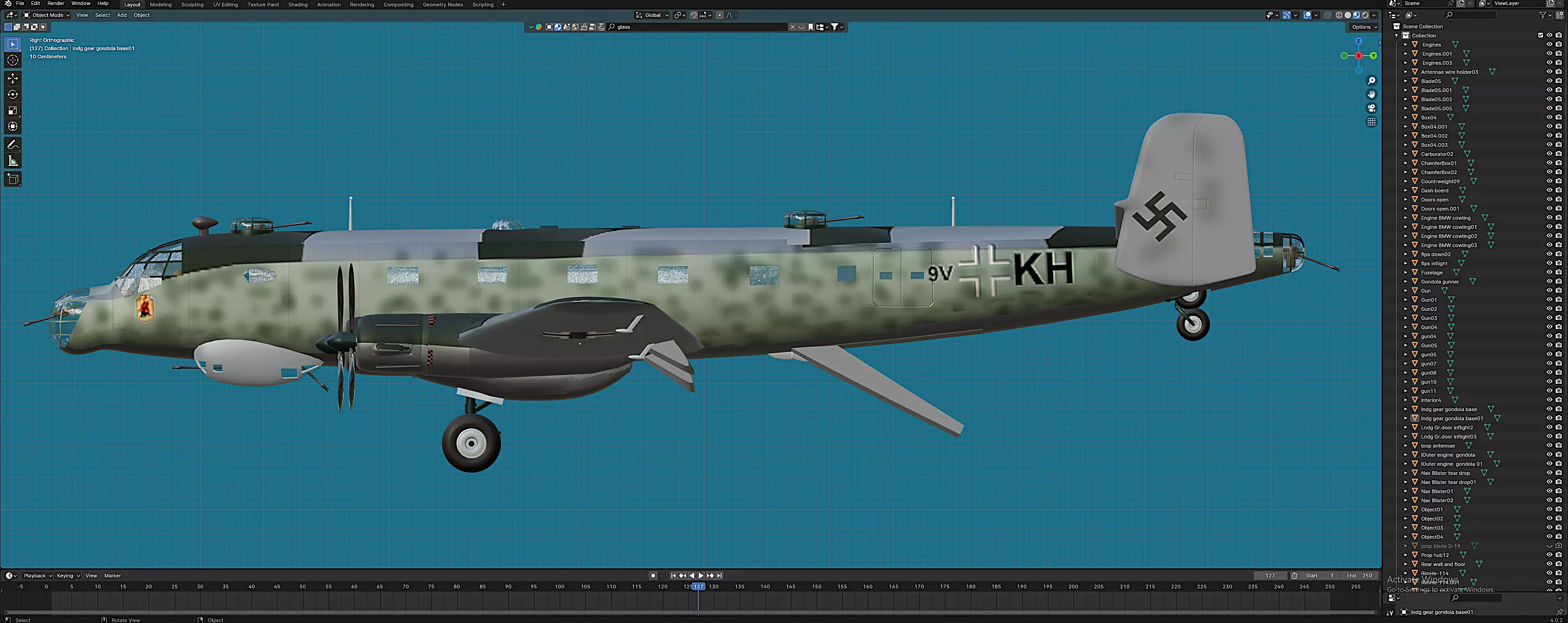Viewport: 1568px width, 623px height.
Task: Switch to Geometry Nodes workspace tab
Action: tap(443, 4)
